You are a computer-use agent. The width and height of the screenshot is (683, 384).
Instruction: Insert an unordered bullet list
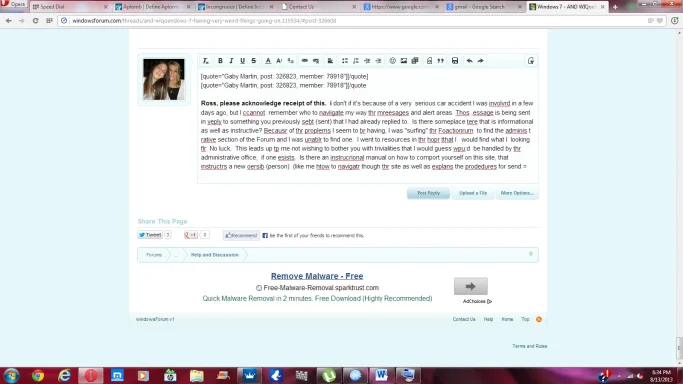tap(345, 61)
